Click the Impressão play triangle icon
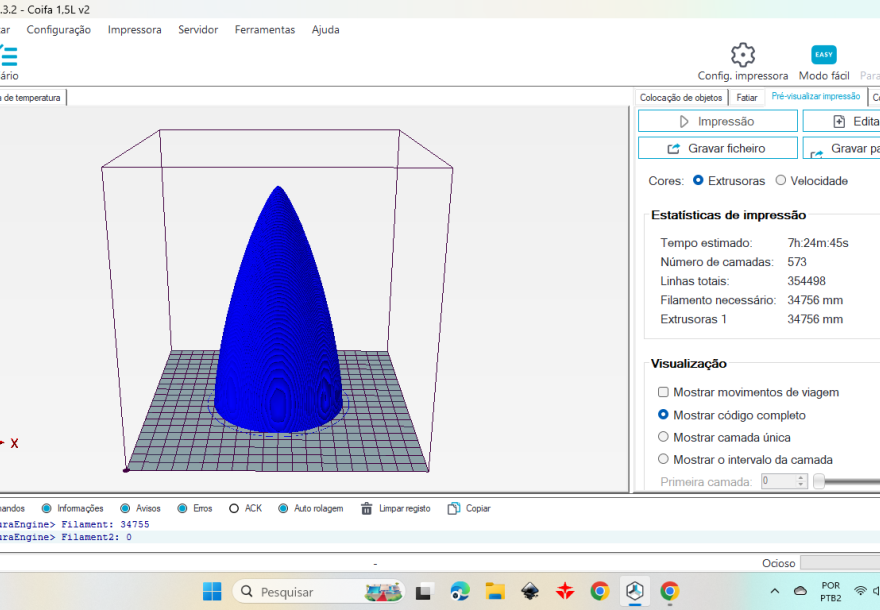Image resolution: width=880 pixels, height=610 pixels. (x=684, y=121)
